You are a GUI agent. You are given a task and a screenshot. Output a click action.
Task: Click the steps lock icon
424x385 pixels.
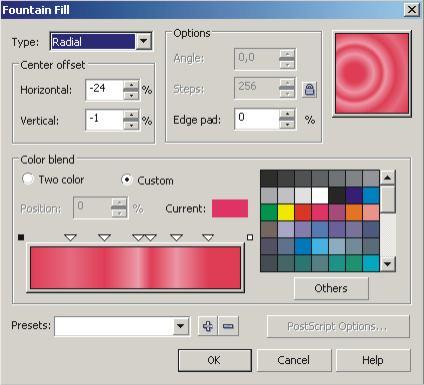[309, 89]
